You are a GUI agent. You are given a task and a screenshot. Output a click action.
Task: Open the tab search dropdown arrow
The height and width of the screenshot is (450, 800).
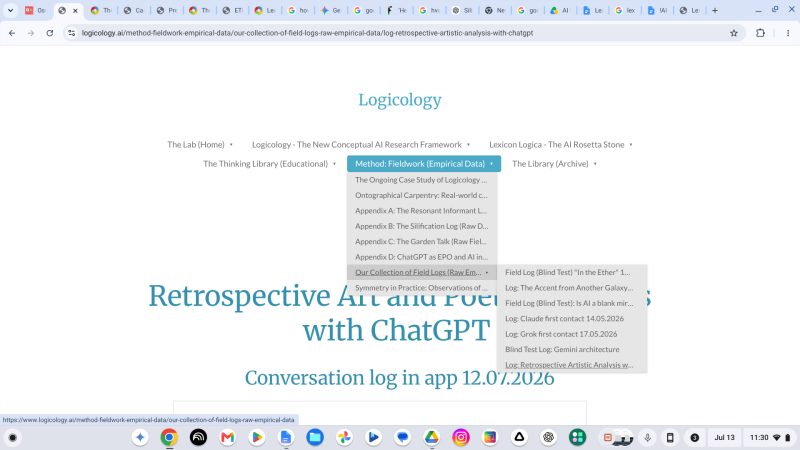tap(10, 10)
